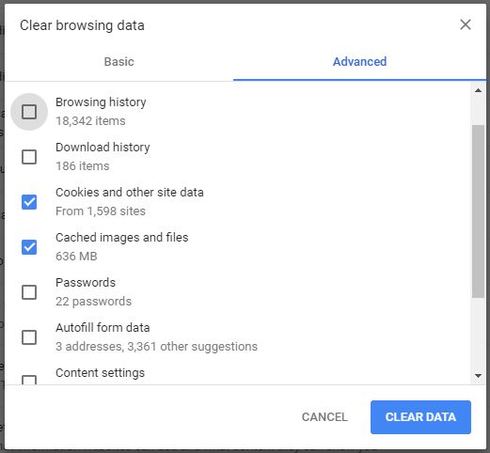Screen dimensions: 490x453
Task: Click the Cookies and other site data label
Action: tap(129, 192)
